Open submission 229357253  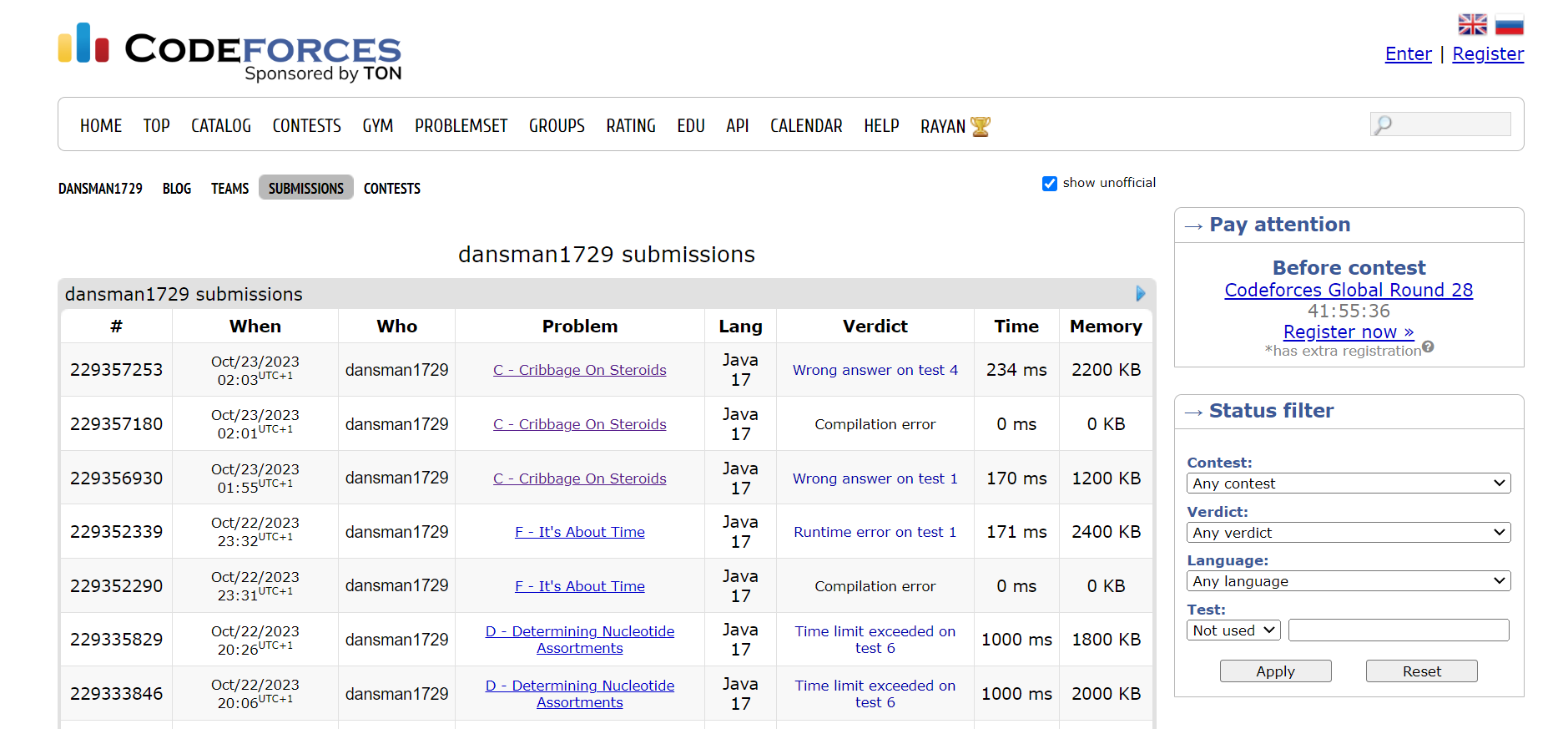pyautogui.click(x=117, y=370)
